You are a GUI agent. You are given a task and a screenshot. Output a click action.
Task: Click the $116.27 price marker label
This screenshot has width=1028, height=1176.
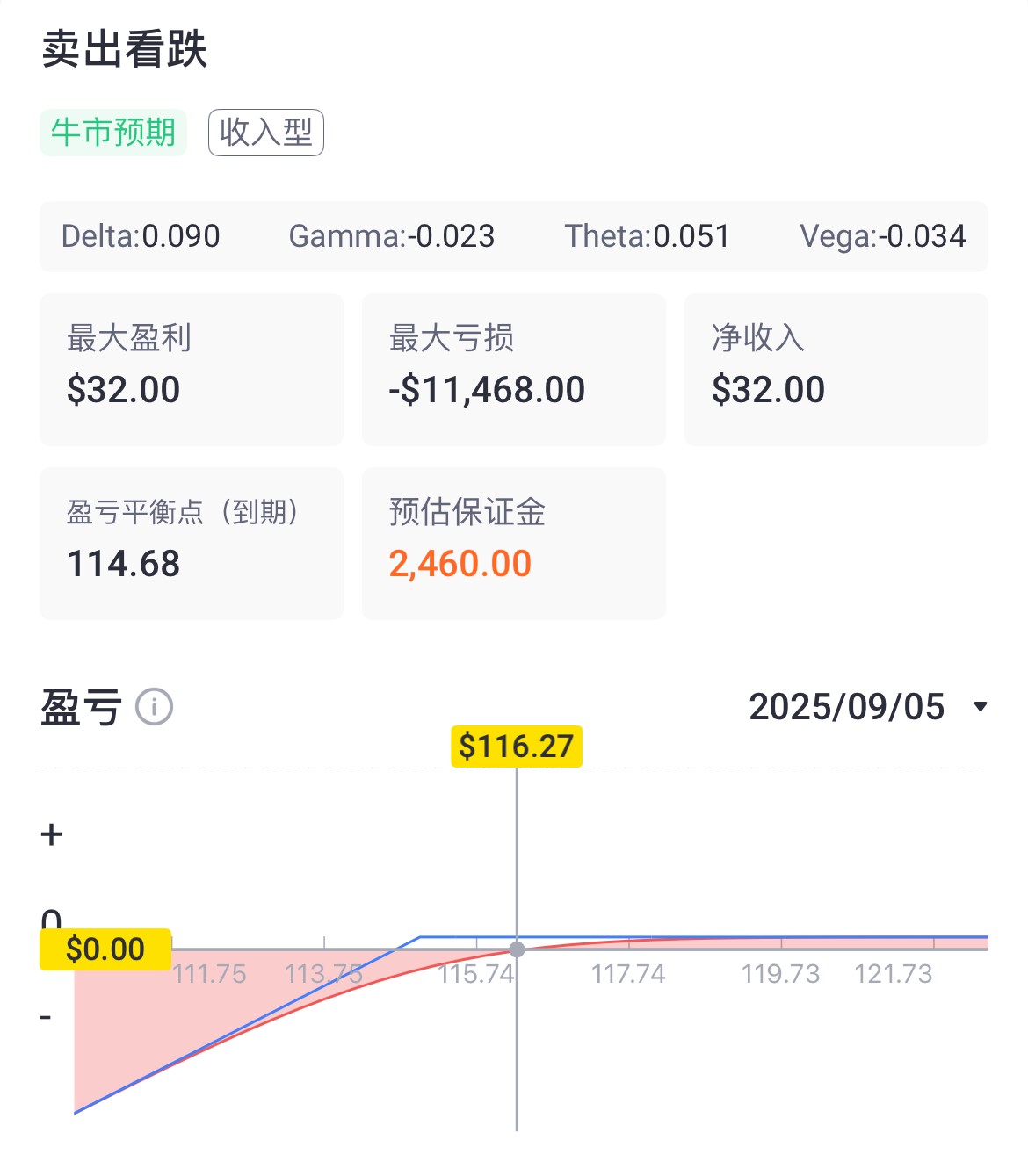(517, 747)
